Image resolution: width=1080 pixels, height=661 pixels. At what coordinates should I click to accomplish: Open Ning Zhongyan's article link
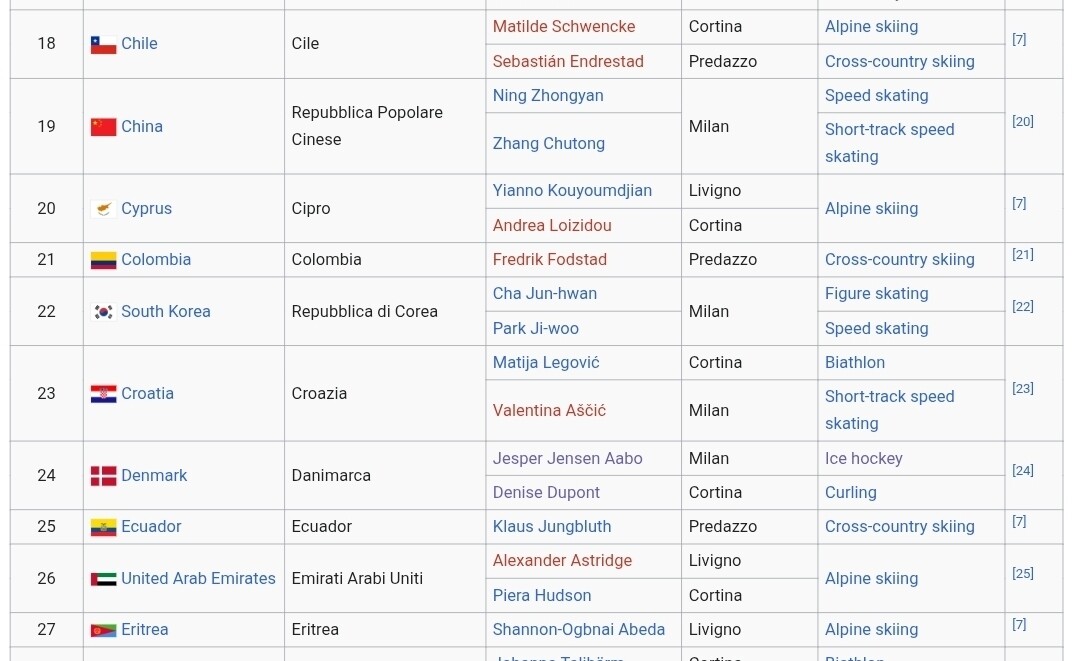(547, 96)
